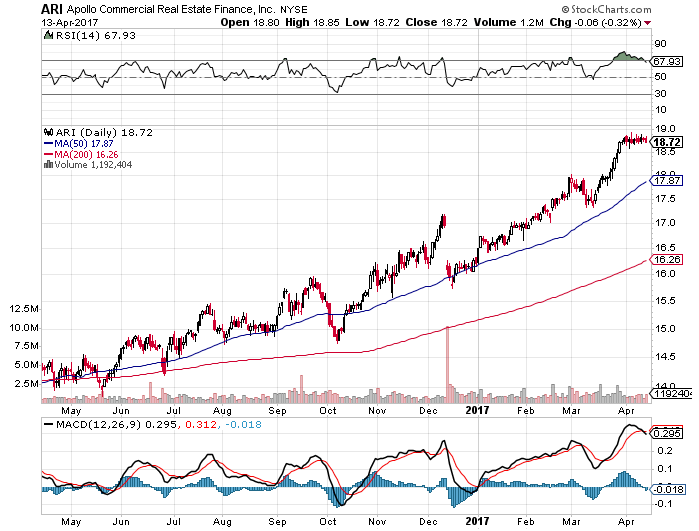699x531 pixels.
Task: Click the volume bars icon in the legend
Action: (48, 165)
